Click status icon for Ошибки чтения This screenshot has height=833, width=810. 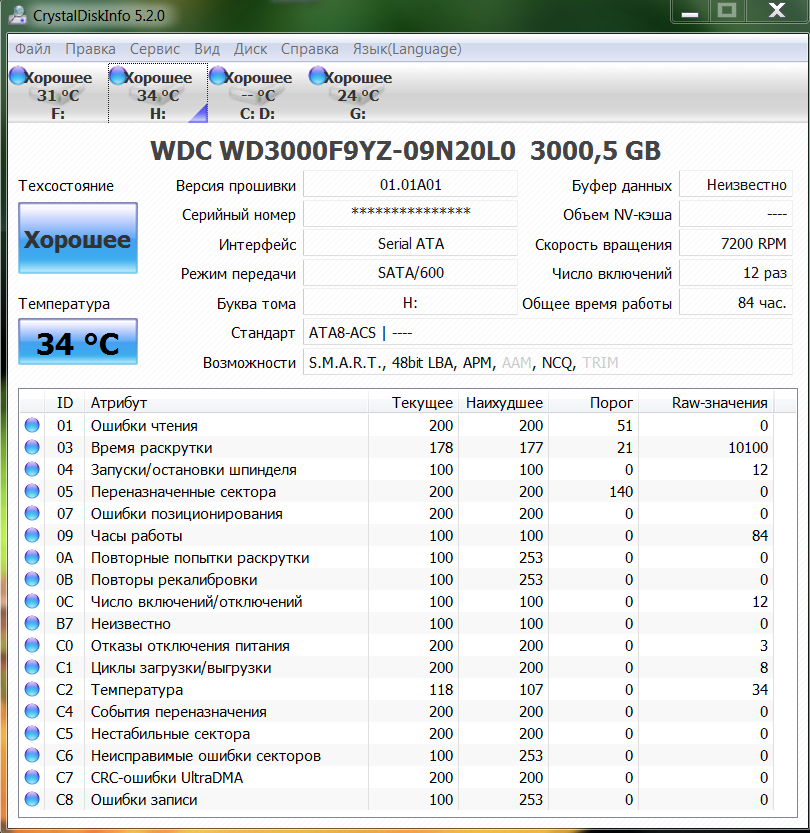pos(32,425)
